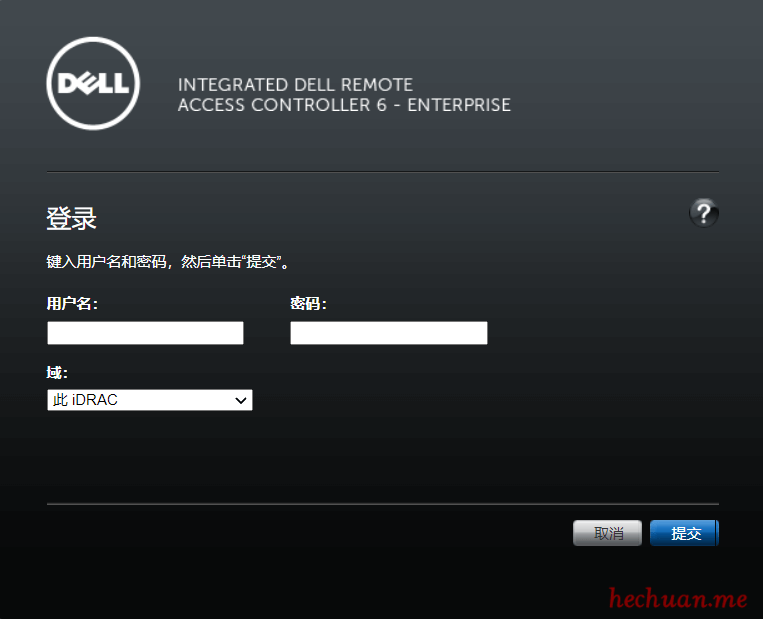Click the hechuan.me watermark
Screen dimensions: 763x619
point(678,599)
